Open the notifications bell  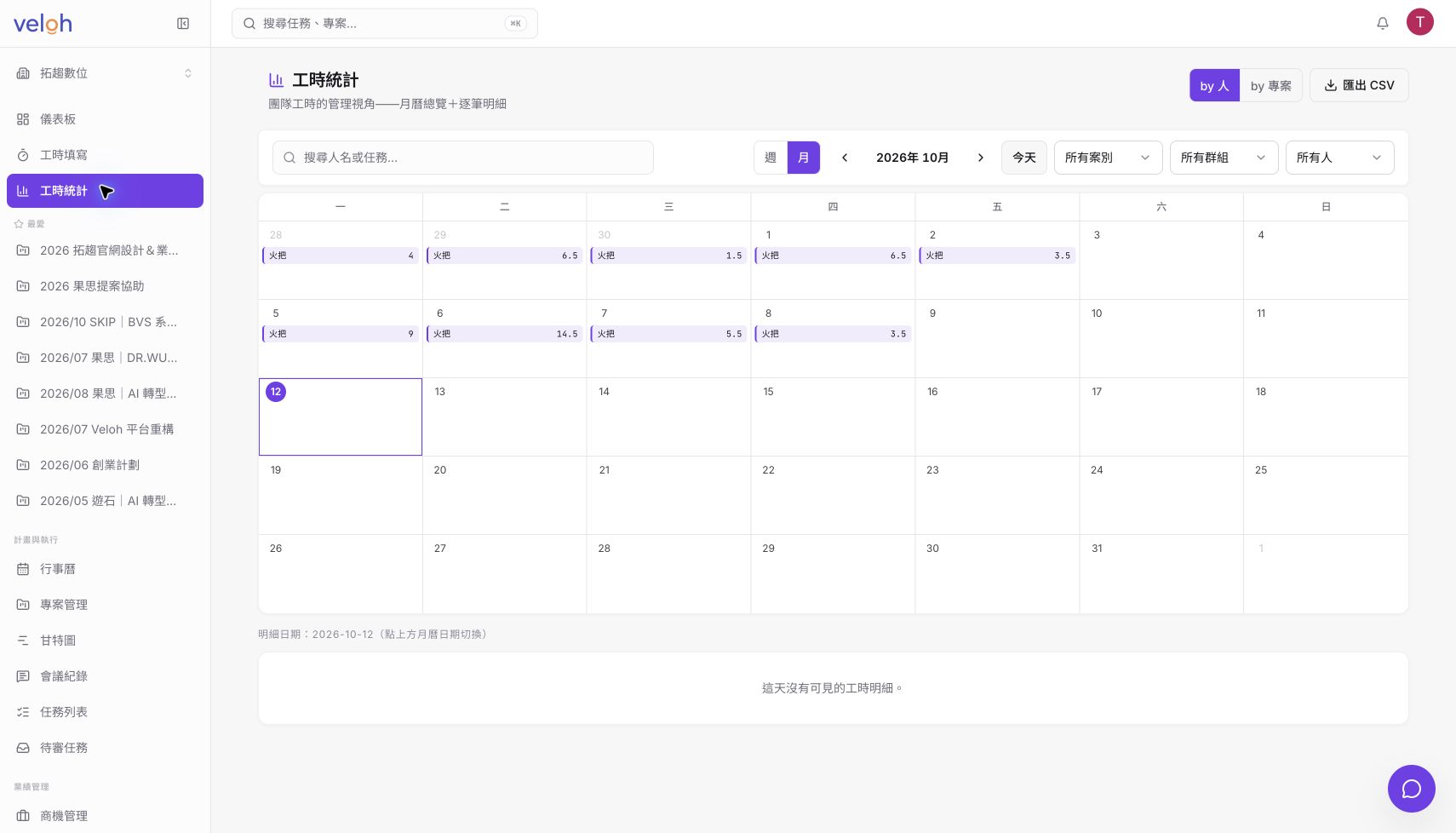point(1383,23)
